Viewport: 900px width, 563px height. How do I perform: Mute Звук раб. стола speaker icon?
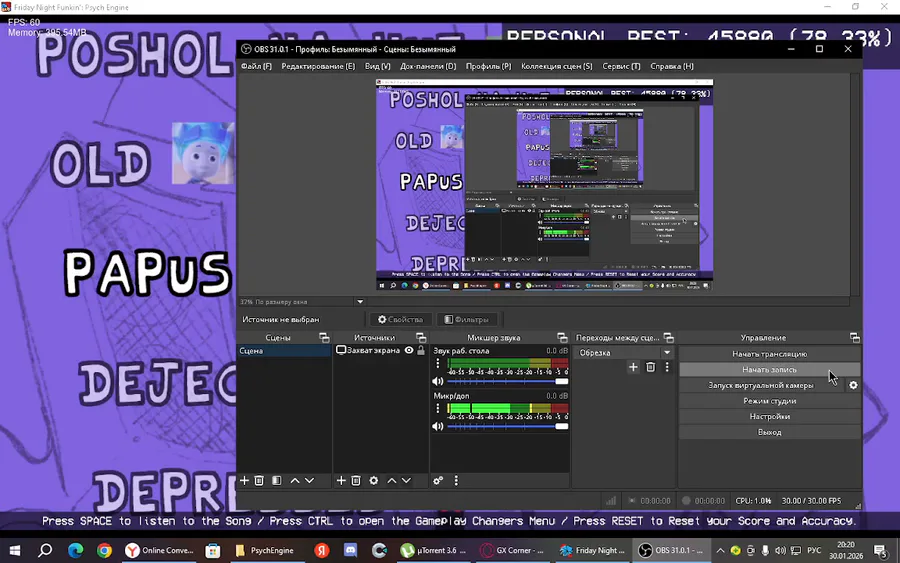438,381
